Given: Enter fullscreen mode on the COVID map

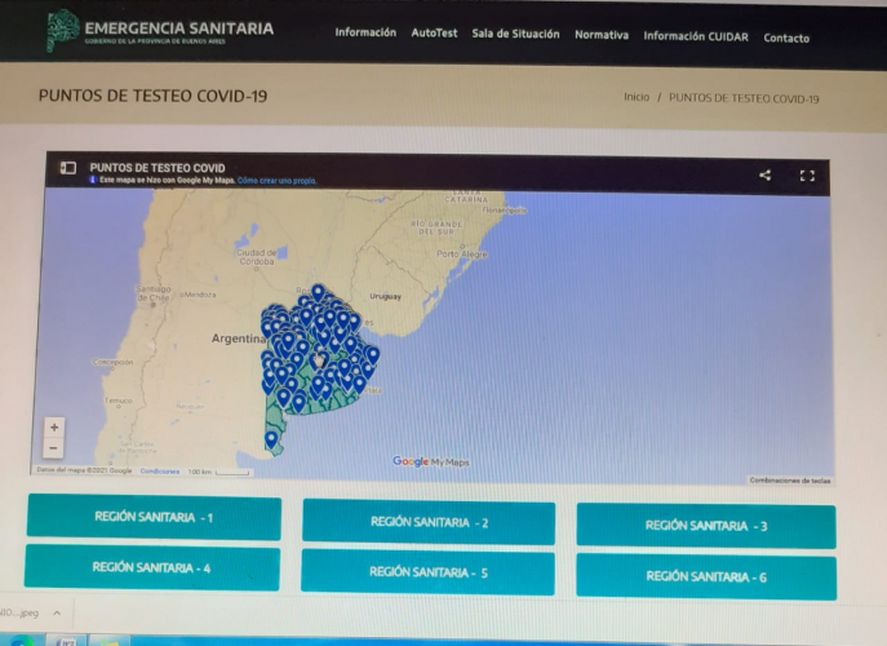Looking at the screenshot, I should (808, 175).
